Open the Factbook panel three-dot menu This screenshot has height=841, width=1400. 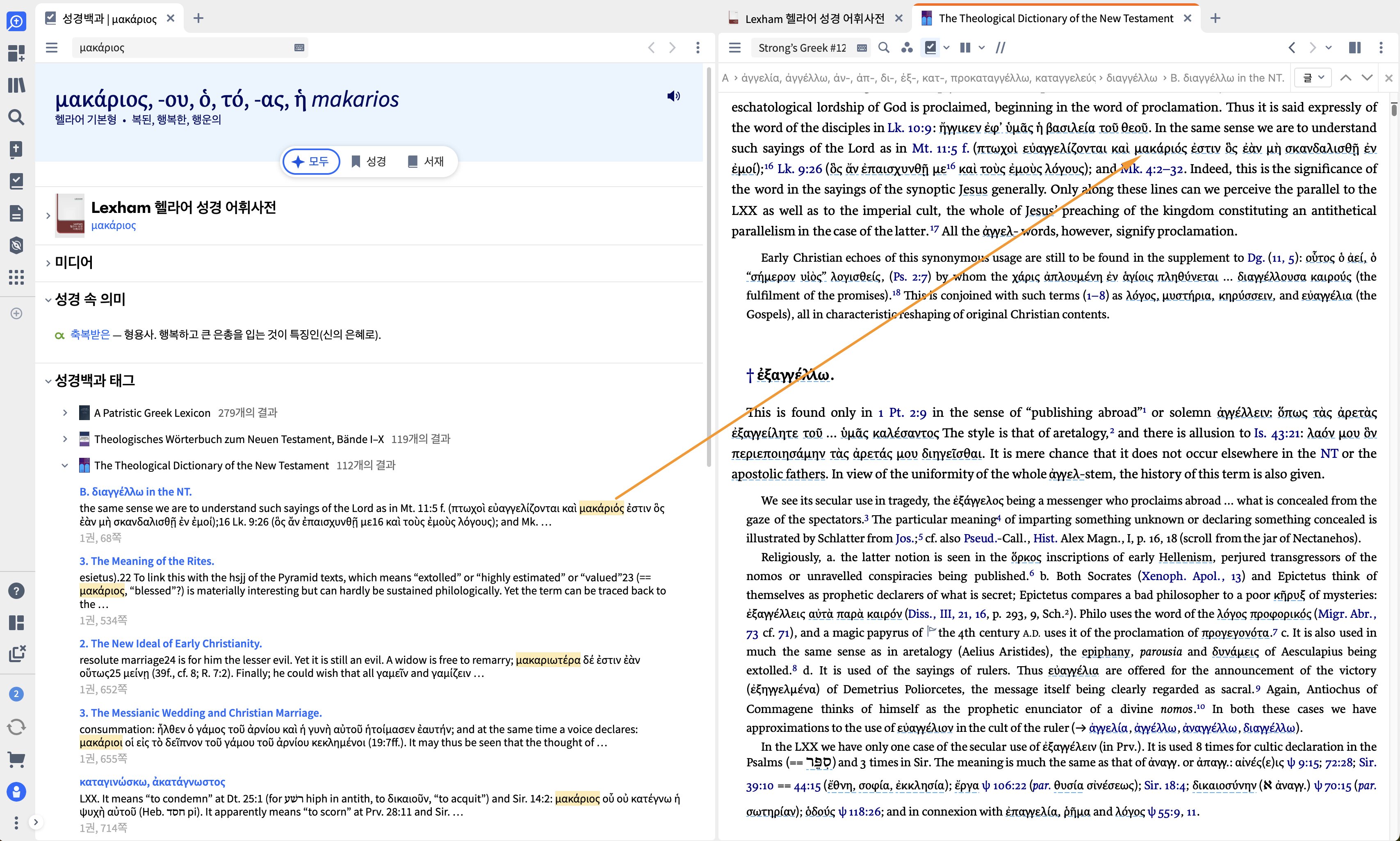698,48
